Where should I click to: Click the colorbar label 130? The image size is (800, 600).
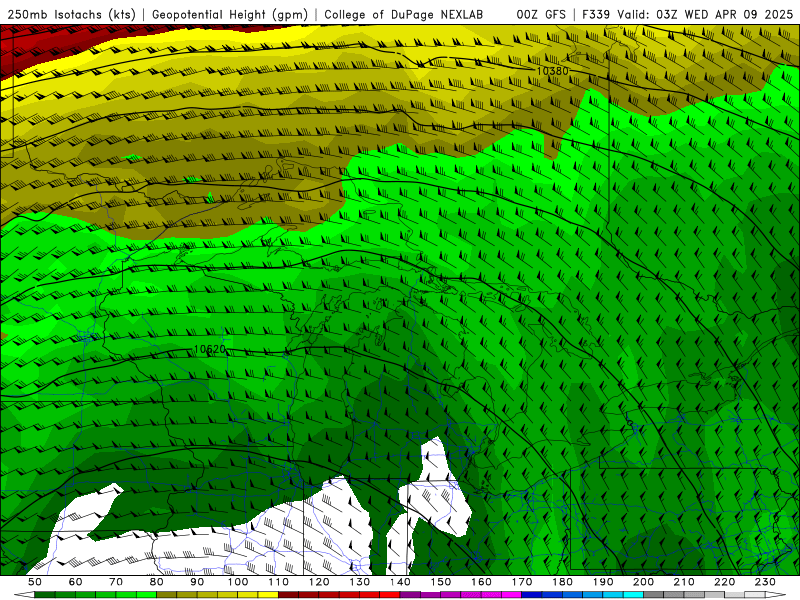[359, 582]
